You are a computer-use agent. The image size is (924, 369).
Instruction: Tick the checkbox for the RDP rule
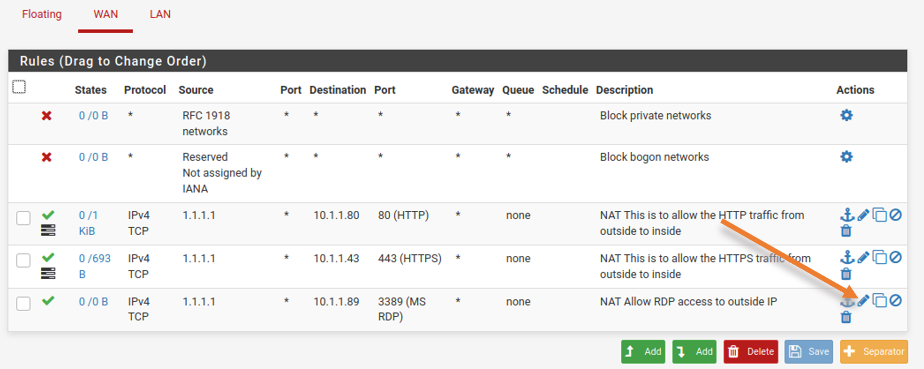(23, 304)
